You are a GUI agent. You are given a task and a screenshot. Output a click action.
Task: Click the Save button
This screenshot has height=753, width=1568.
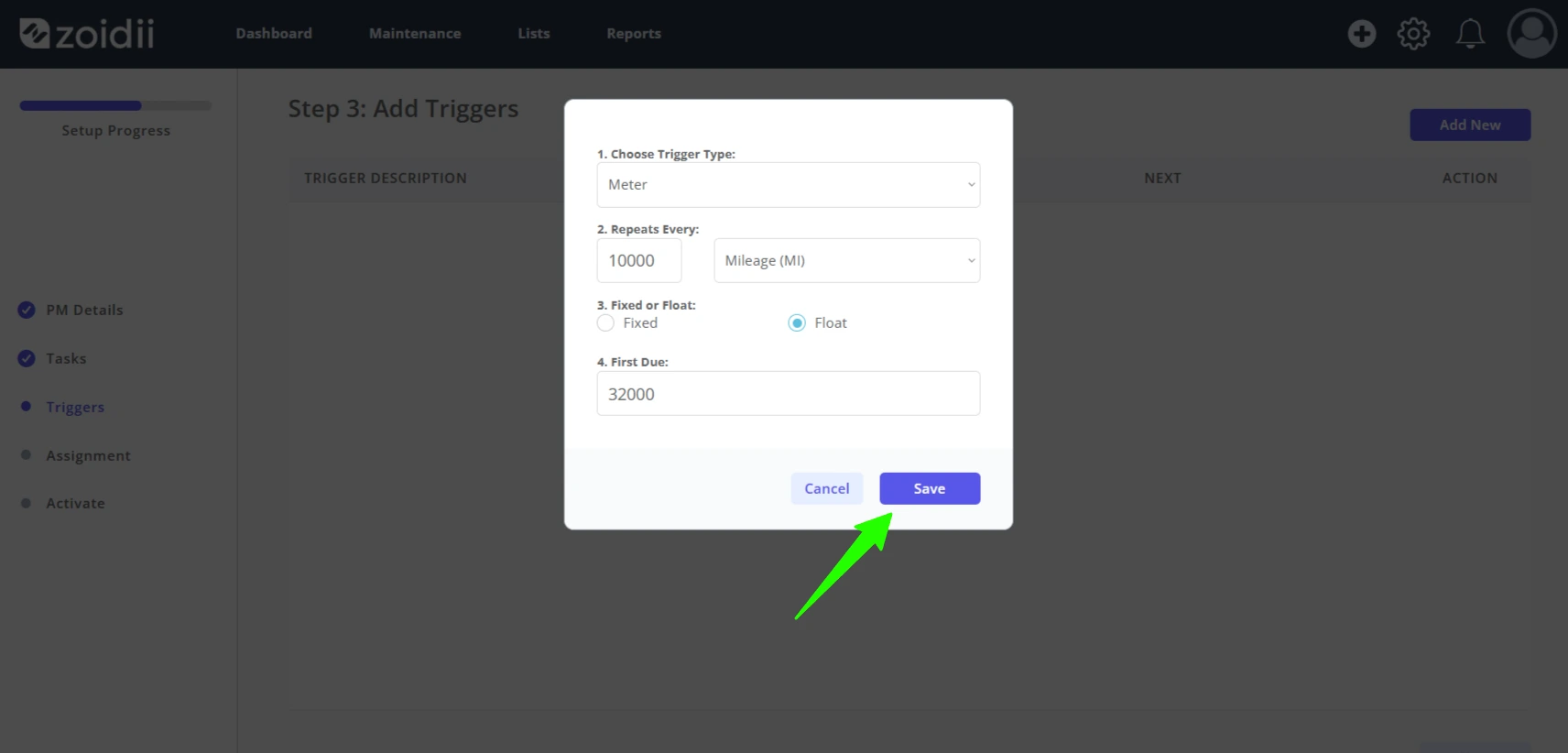(930, 488)
